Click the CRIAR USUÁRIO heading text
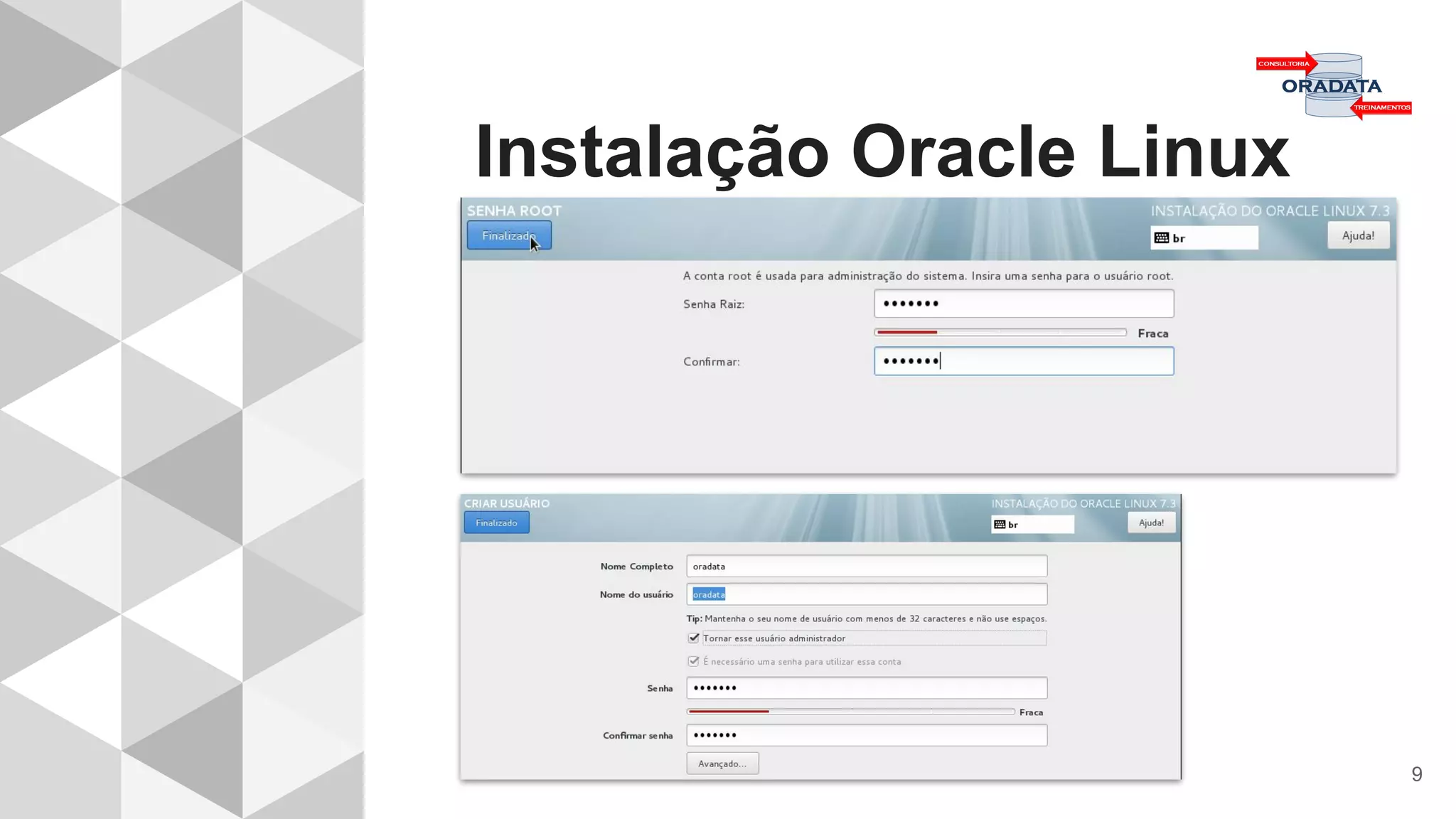This screenshot has width=1456, height=819. point(507,503)
